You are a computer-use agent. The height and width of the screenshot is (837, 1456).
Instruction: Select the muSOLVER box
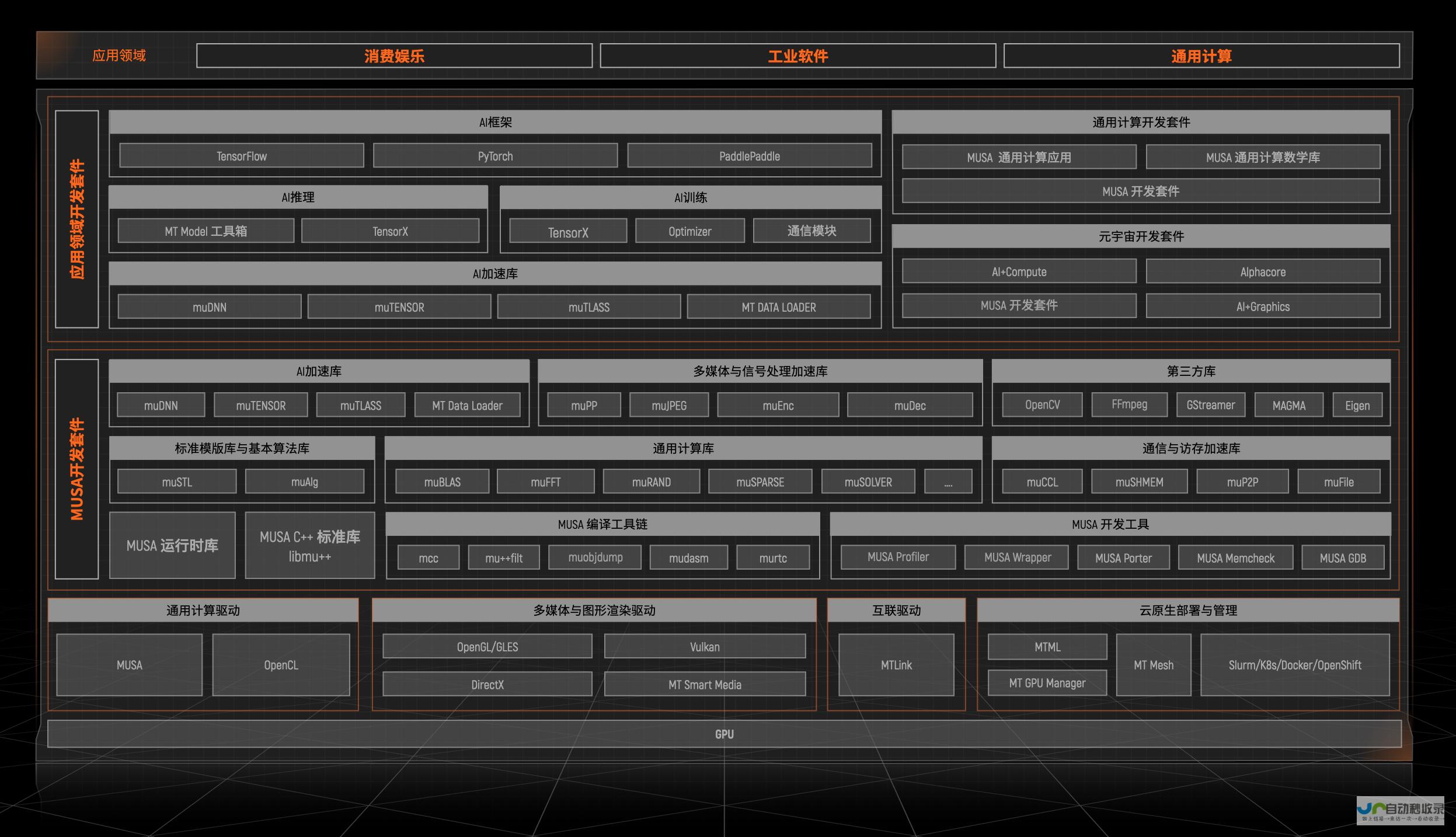click(x=868, y=482)
